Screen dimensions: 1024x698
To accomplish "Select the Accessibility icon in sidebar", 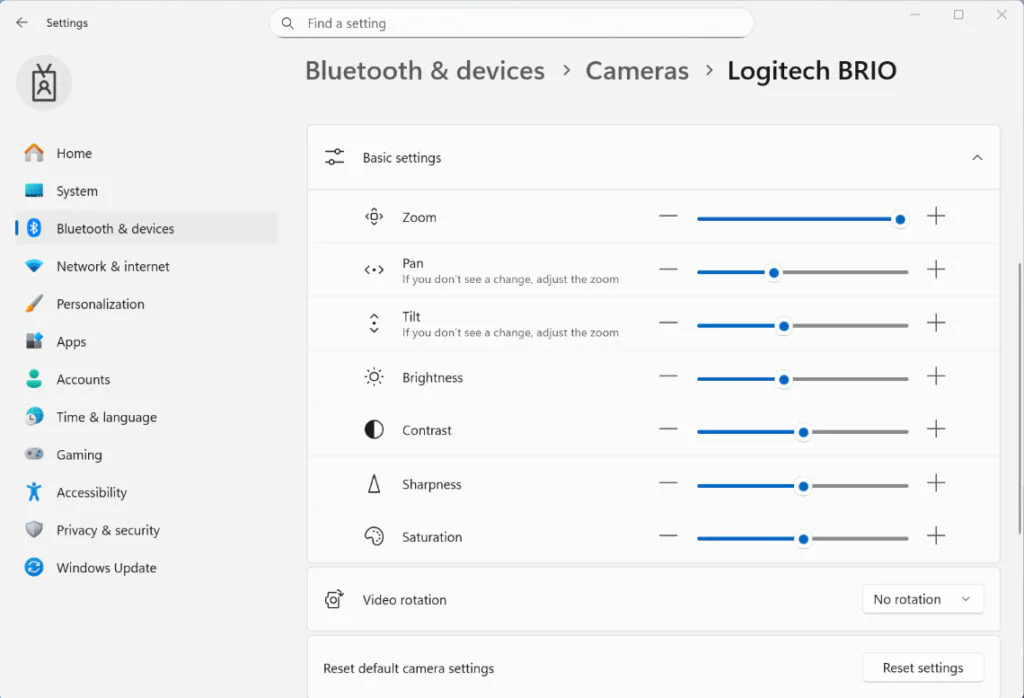I will 34,492.
